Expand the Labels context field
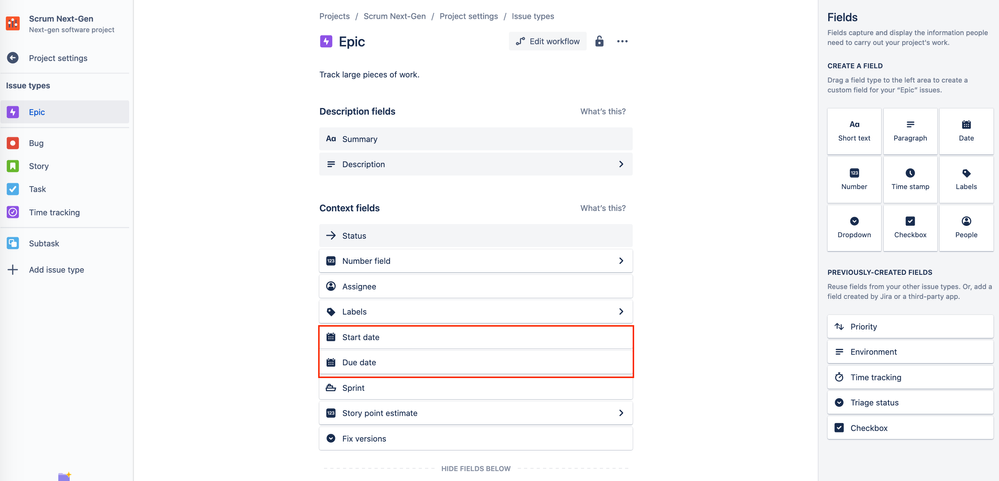The image size is (999, 481). 476,312
